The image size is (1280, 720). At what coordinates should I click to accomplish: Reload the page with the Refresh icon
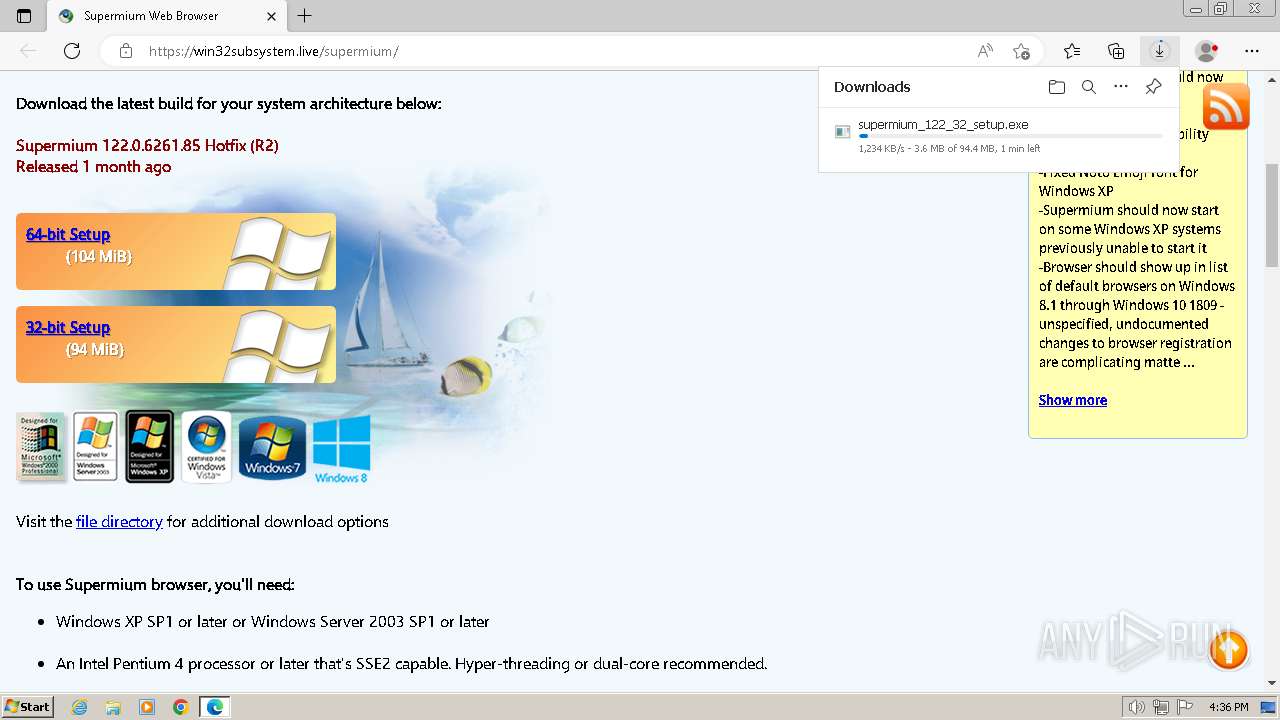coord(72,51)
